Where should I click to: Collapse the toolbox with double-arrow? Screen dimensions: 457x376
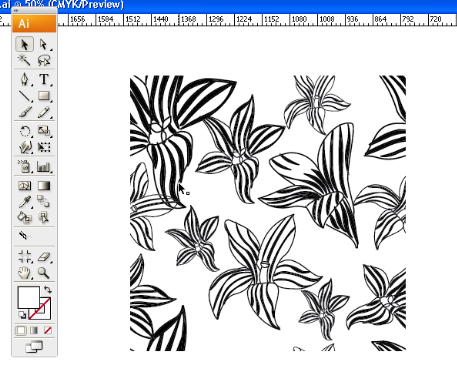coord(16,10)
